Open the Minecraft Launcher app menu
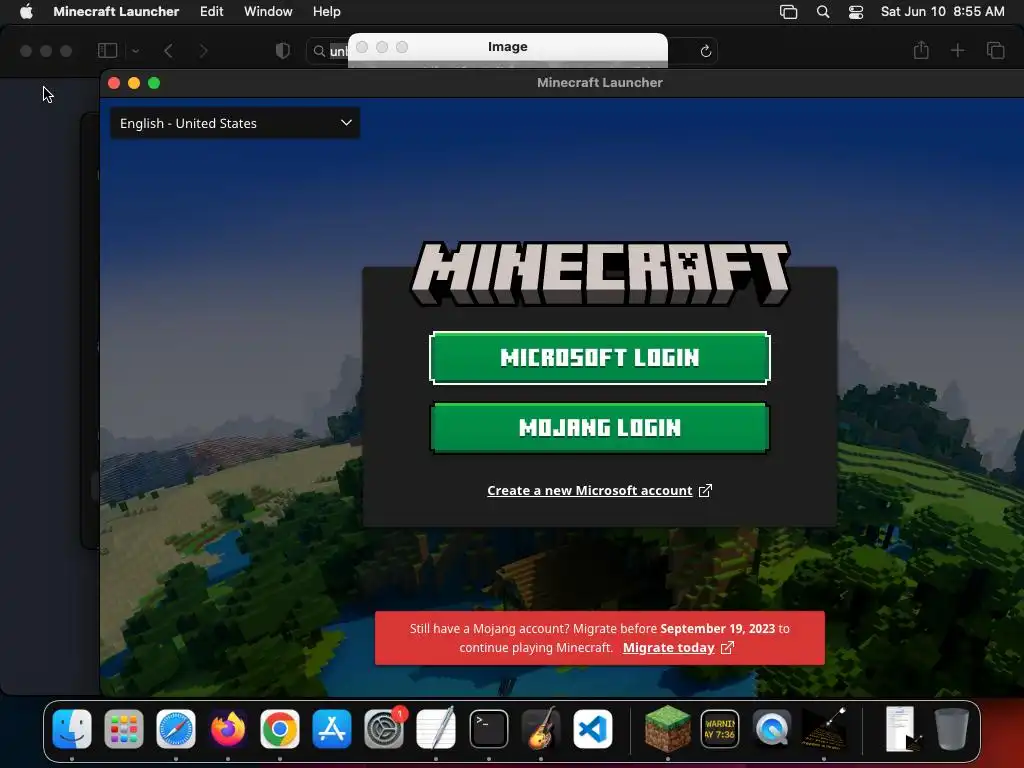The width and height of the screenshot is (1024, 768). coord(116,12)
